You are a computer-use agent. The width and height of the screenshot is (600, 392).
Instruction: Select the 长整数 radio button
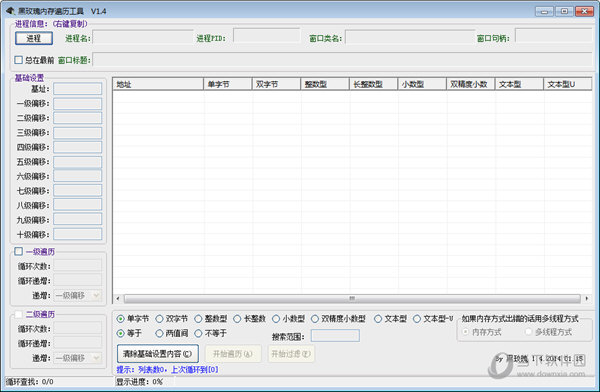[237, 318]
